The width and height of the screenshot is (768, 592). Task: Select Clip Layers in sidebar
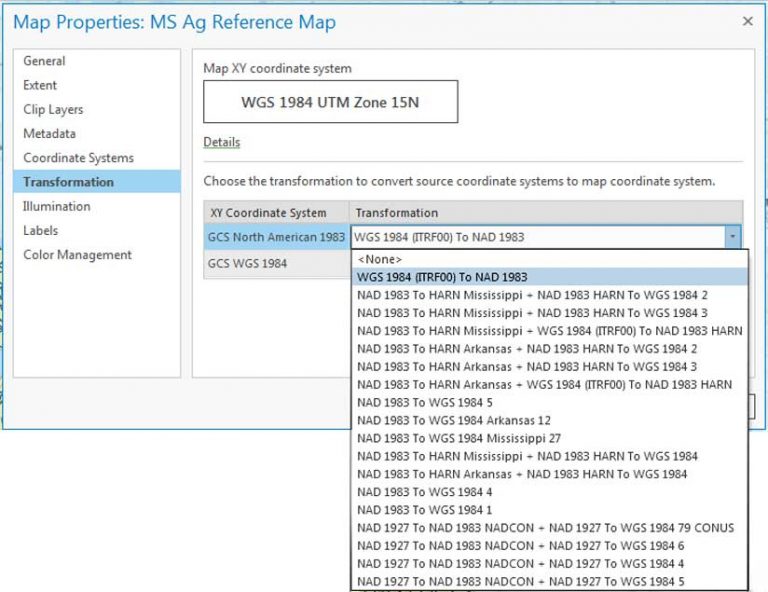(x=53, y=109)
